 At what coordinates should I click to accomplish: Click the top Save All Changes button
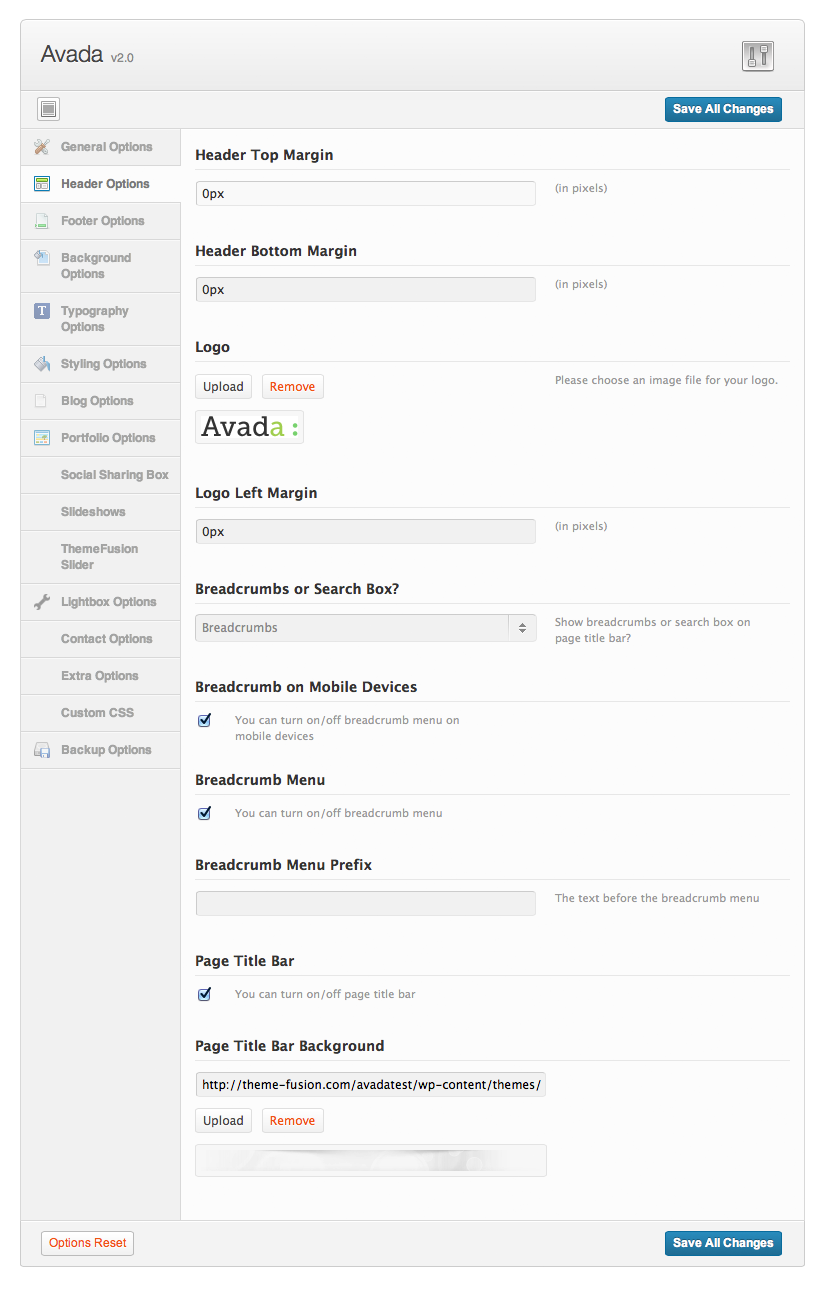click(x=722, y=109)
